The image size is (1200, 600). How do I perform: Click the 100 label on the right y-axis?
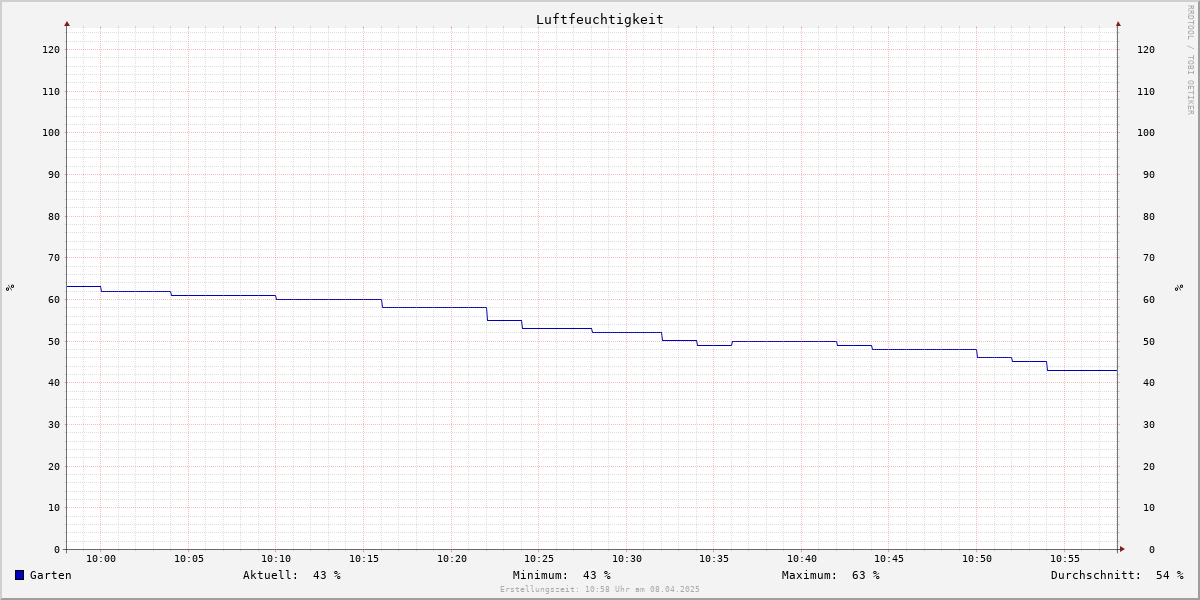[x=1146, y=132]
